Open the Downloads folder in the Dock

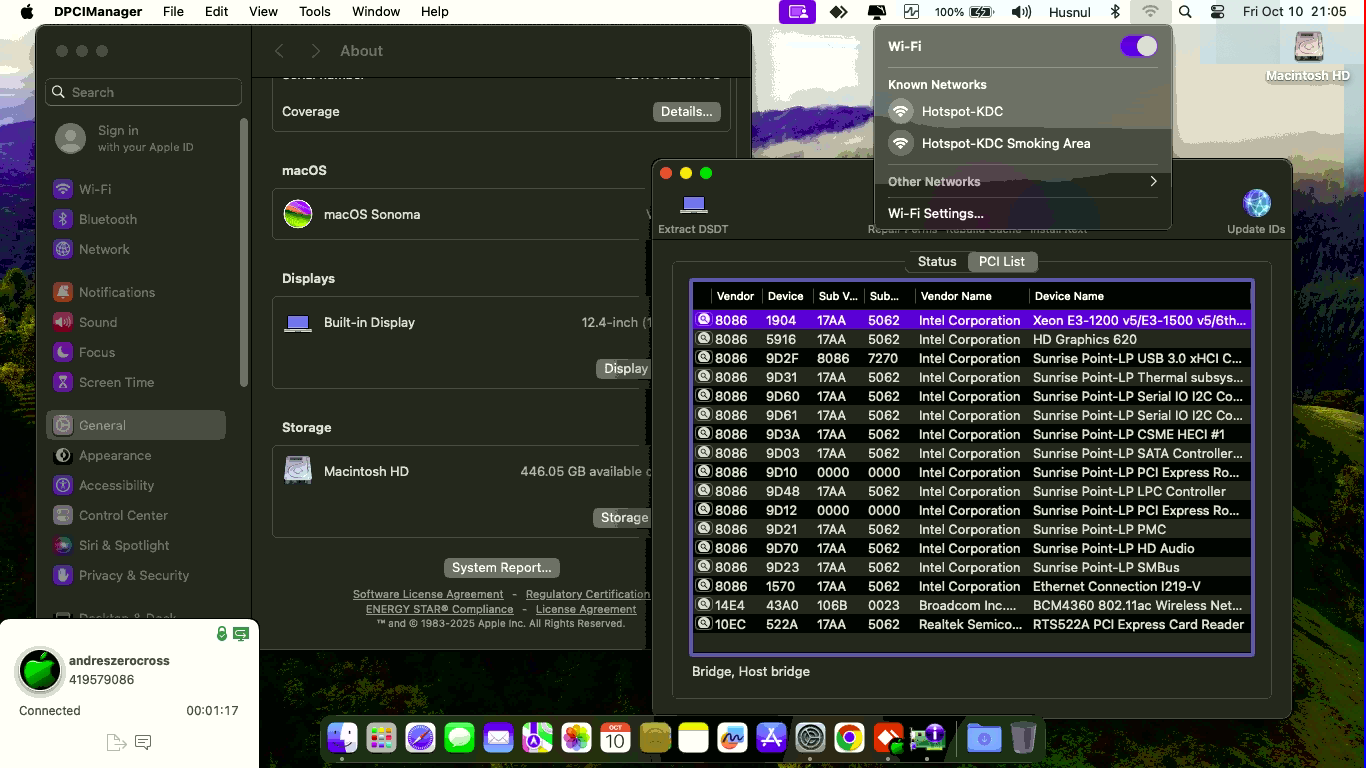click(984, 738)
